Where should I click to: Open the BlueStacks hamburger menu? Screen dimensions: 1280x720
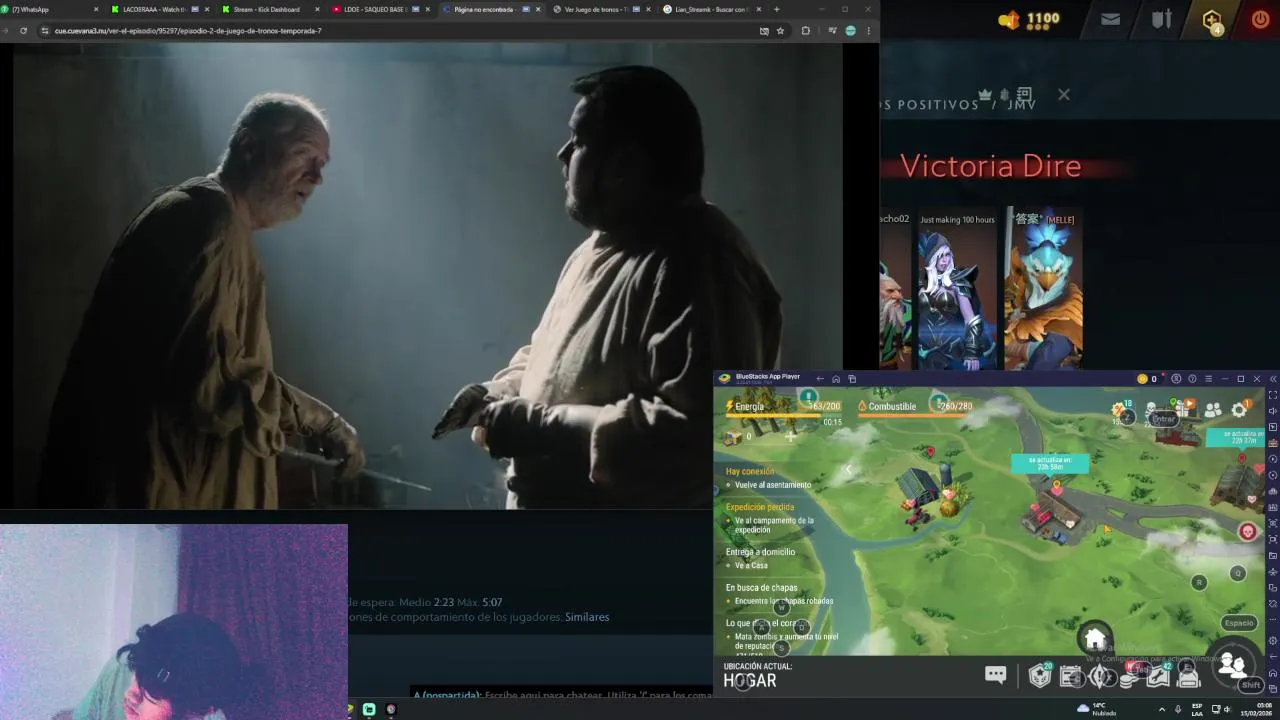1208,379
